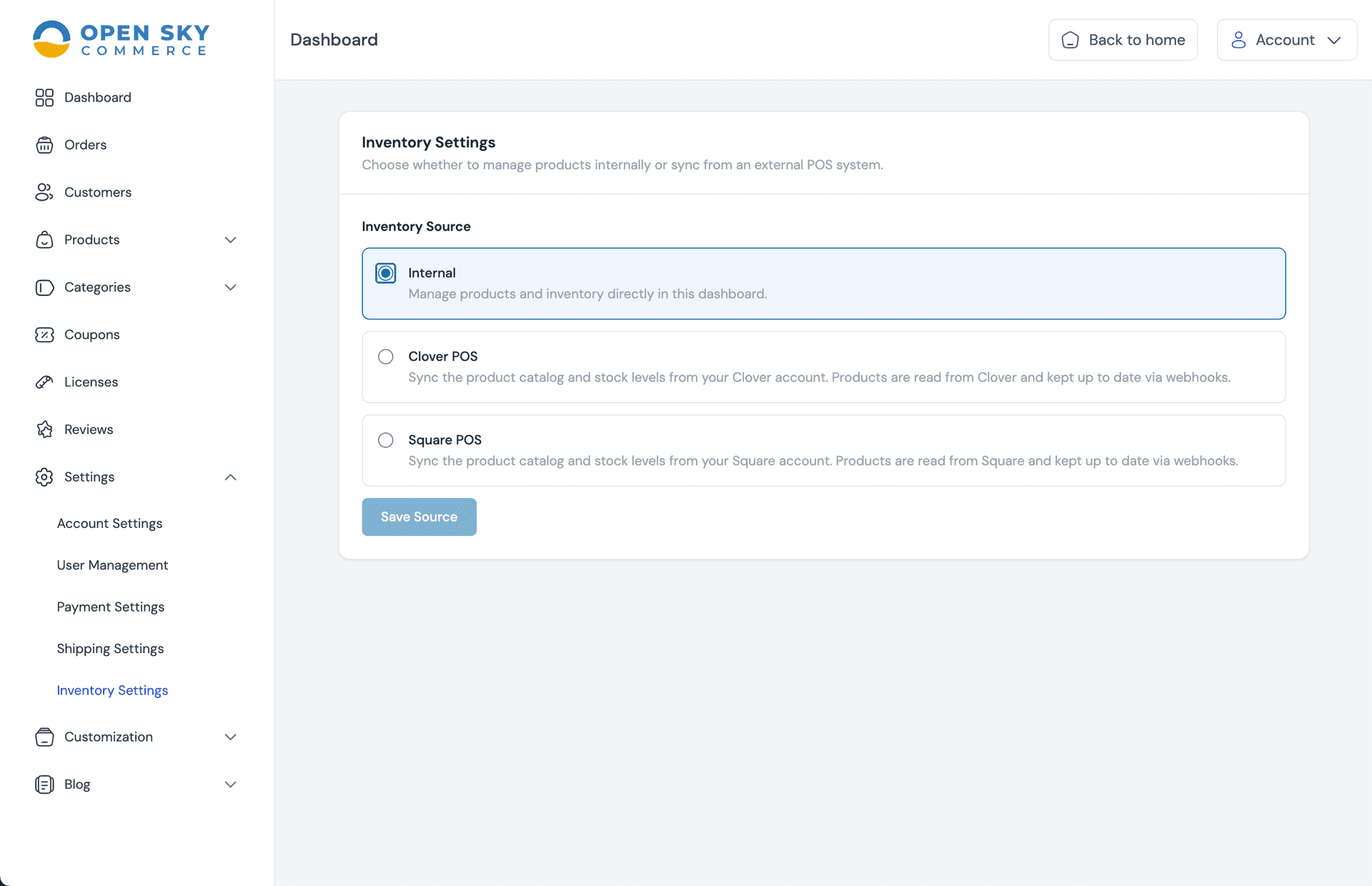
Task: Click the Customers people icon
Action: pos(44,192)
